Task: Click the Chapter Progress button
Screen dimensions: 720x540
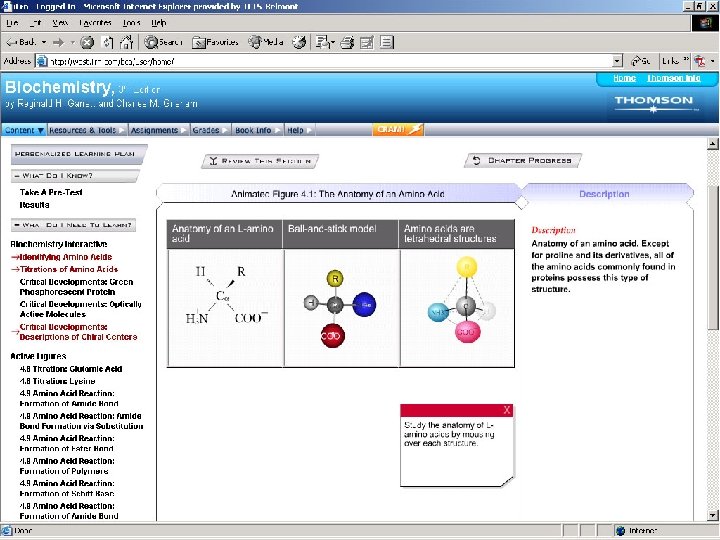Action: tap(523, 160)
